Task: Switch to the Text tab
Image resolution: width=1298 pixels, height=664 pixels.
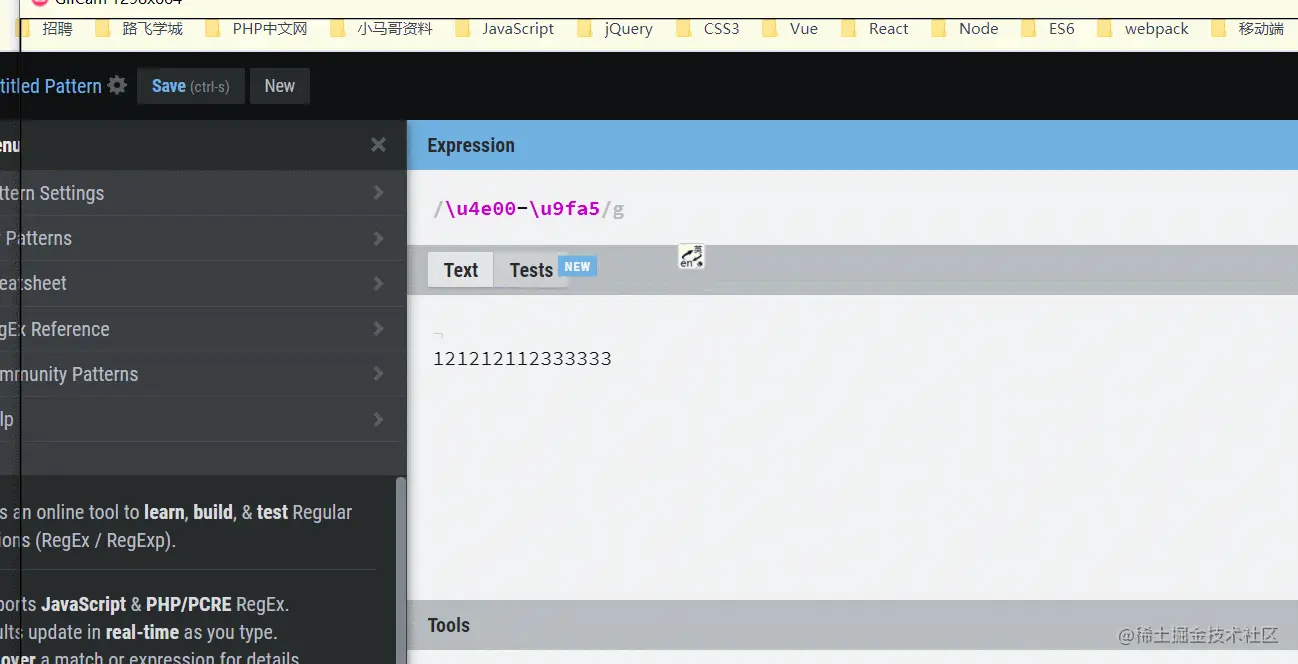Action: coord(461,270)
